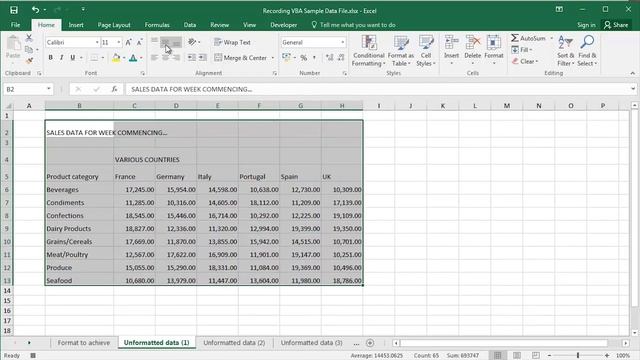Screen dimensions: 640x360
Task: Click the Increase Decimal icon
Action: [x=329, y=58]
